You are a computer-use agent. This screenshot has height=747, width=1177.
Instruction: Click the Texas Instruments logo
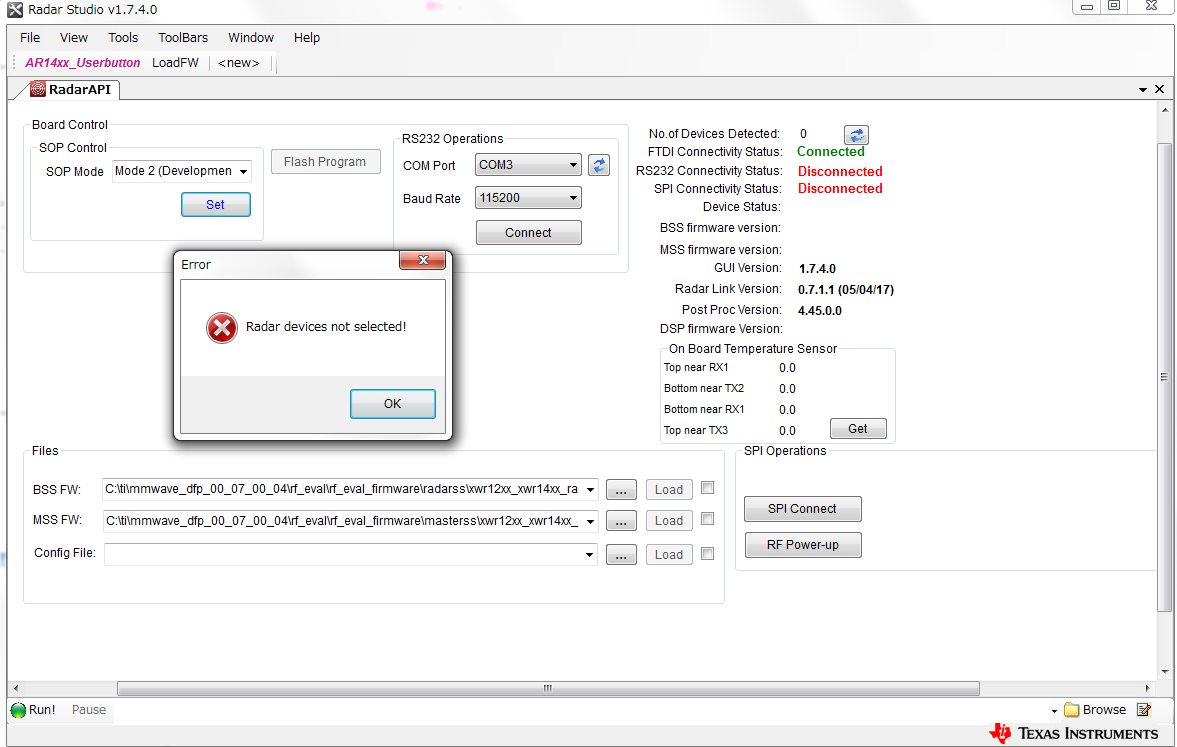click(1074, 733)
